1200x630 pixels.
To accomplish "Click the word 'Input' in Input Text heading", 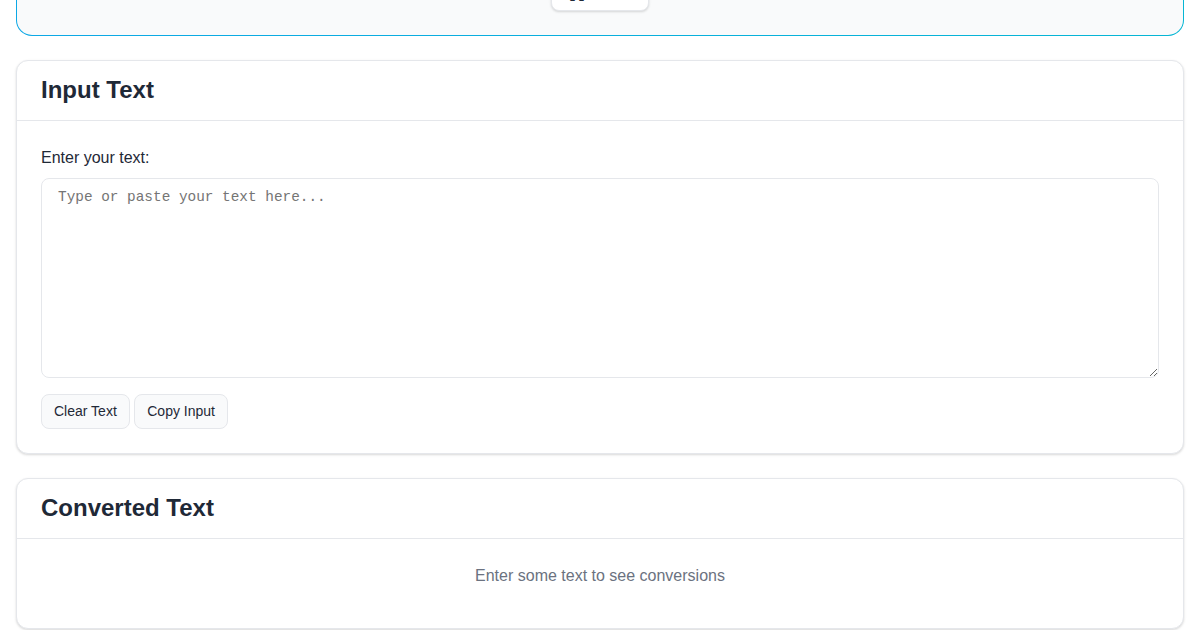I will point(70,90).
